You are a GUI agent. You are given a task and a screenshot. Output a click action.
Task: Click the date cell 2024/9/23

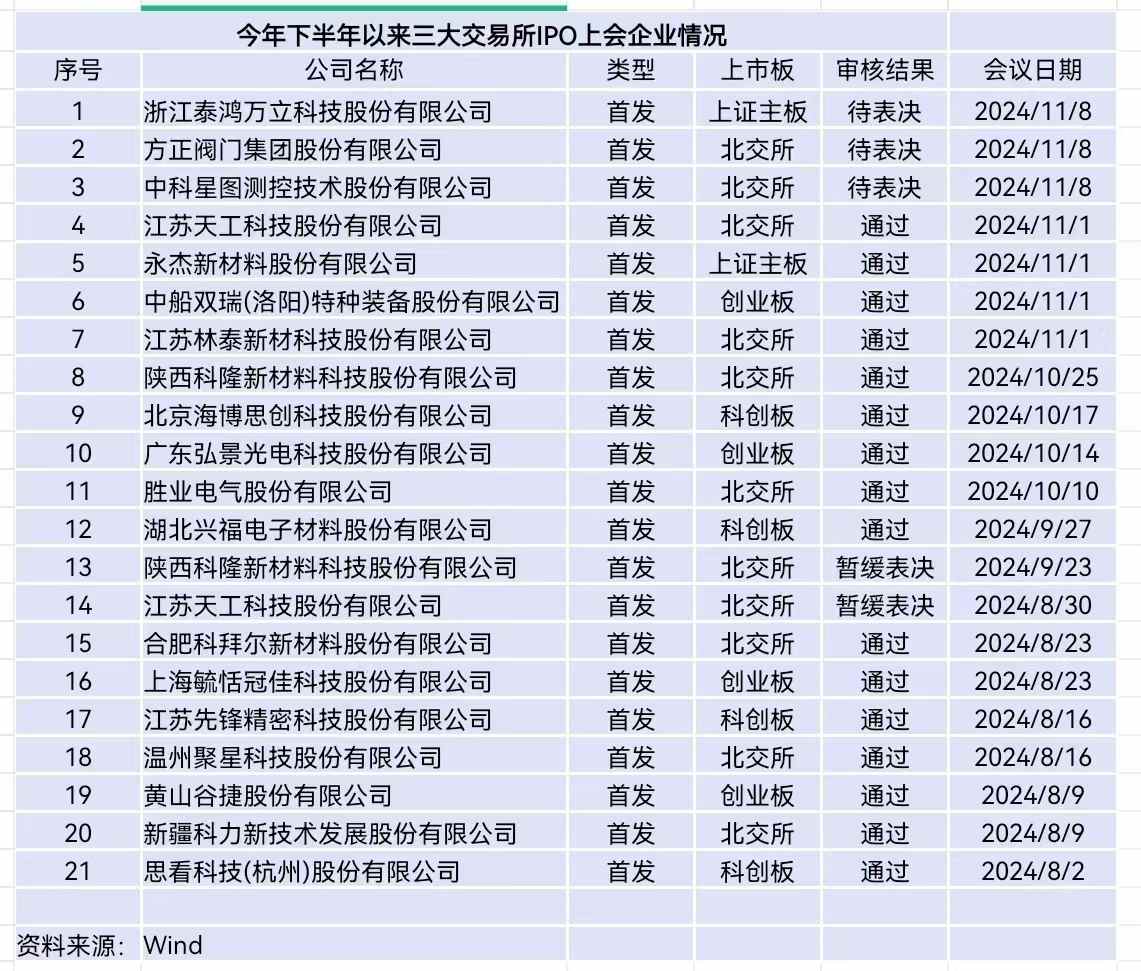1033,567
